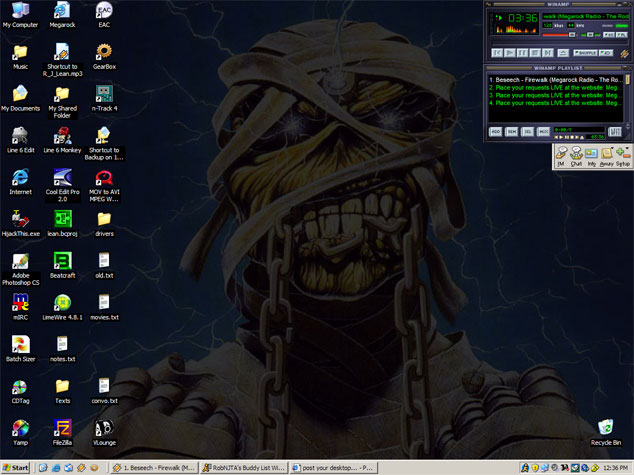Screen dimensions: 634x475
Task: Switch to RobNJTA's Buddy List taskbar item
Action: [244, 467]
